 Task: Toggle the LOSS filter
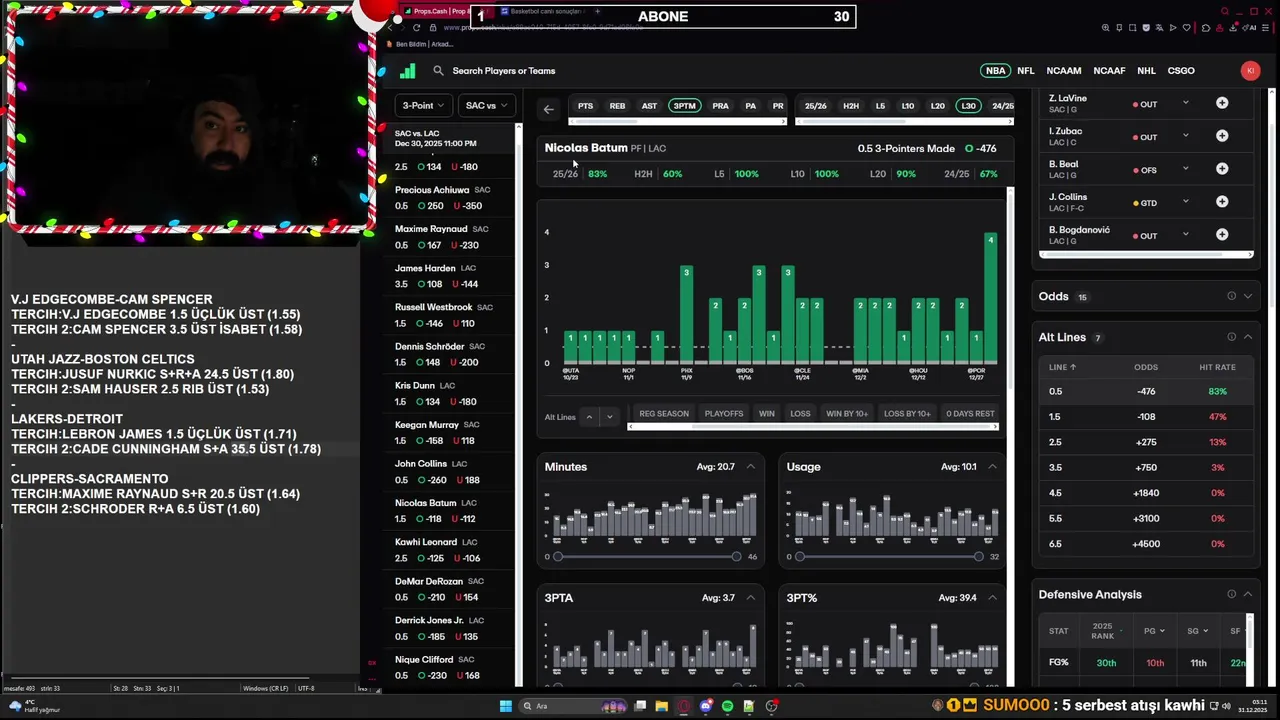tap(800, 414)
